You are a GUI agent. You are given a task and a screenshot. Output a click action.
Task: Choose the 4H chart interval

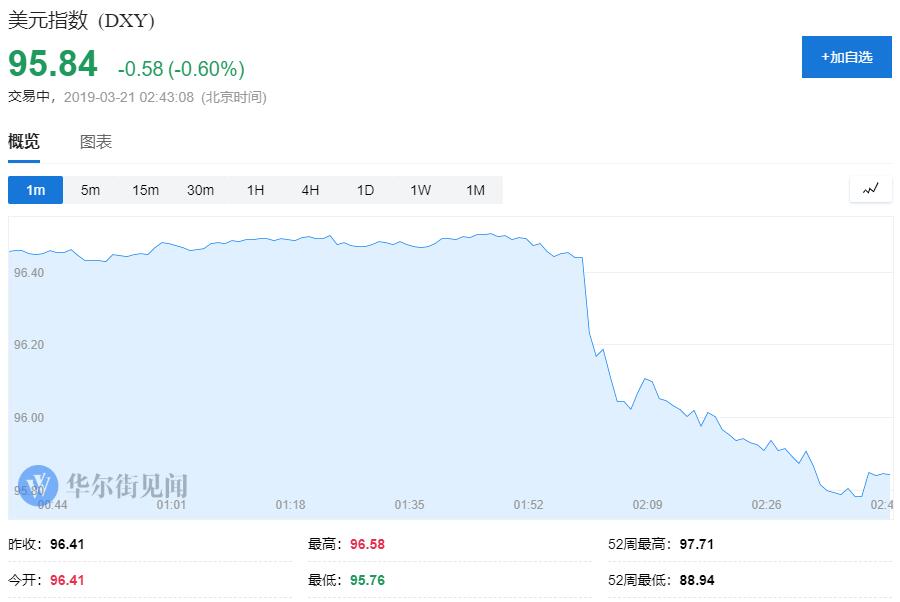click(310, 190)
